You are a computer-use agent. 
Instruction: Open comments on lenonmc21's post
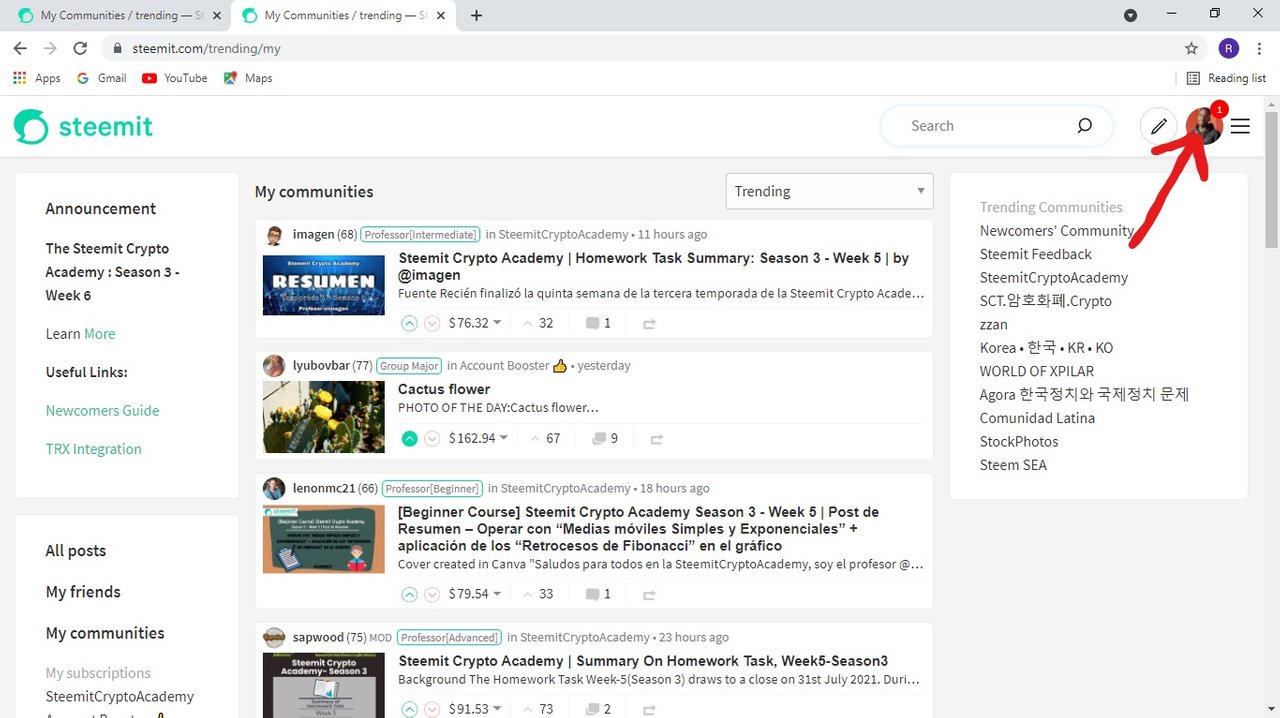point(598,594)
